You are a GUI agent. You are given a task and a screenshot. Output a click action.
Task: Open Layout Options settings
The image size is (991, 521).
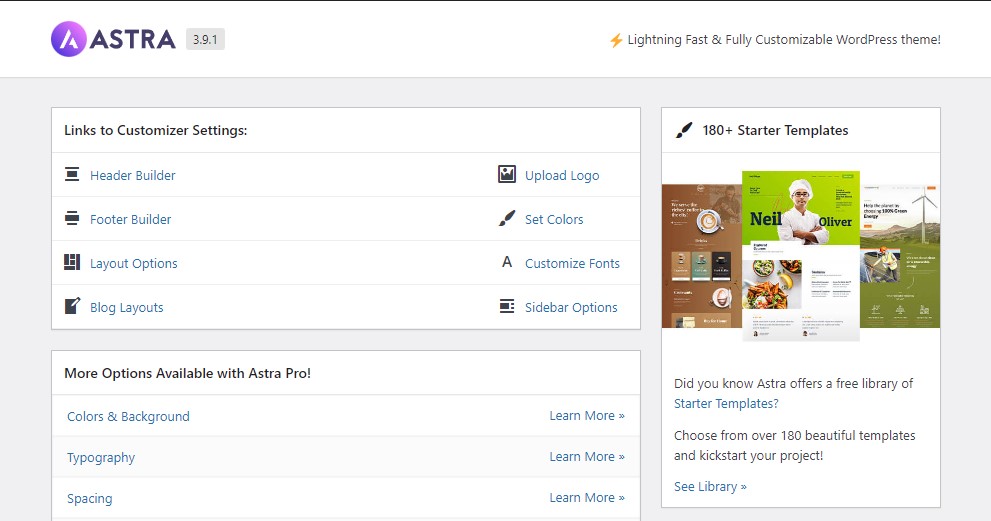coord(133,264)
